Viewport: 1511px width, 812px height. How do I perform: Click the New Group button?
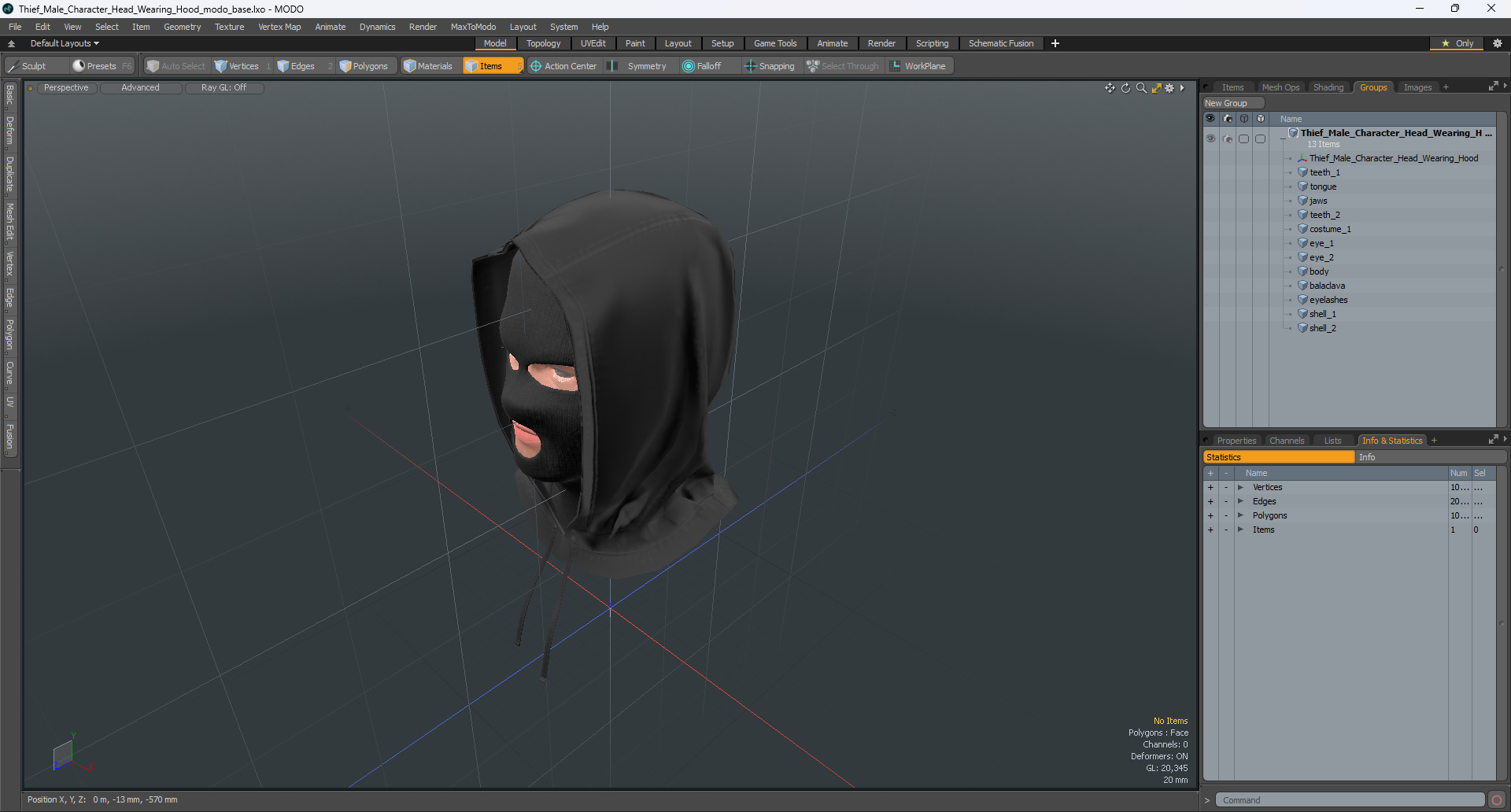pos(1232,103)
